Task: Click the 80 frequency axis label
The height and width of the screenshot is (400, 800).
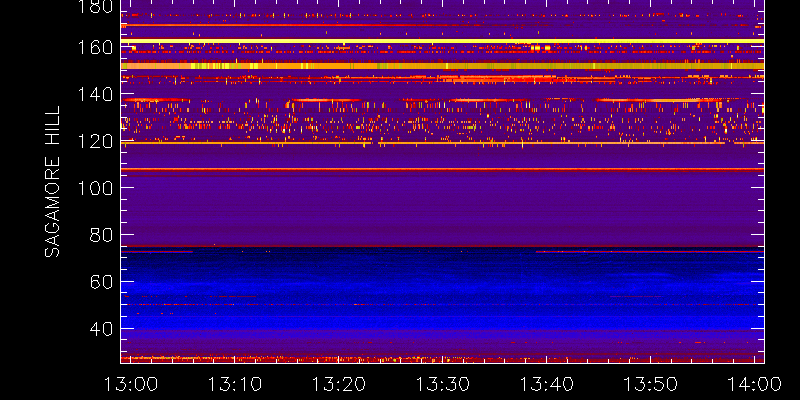Action: tap(101, 235)
